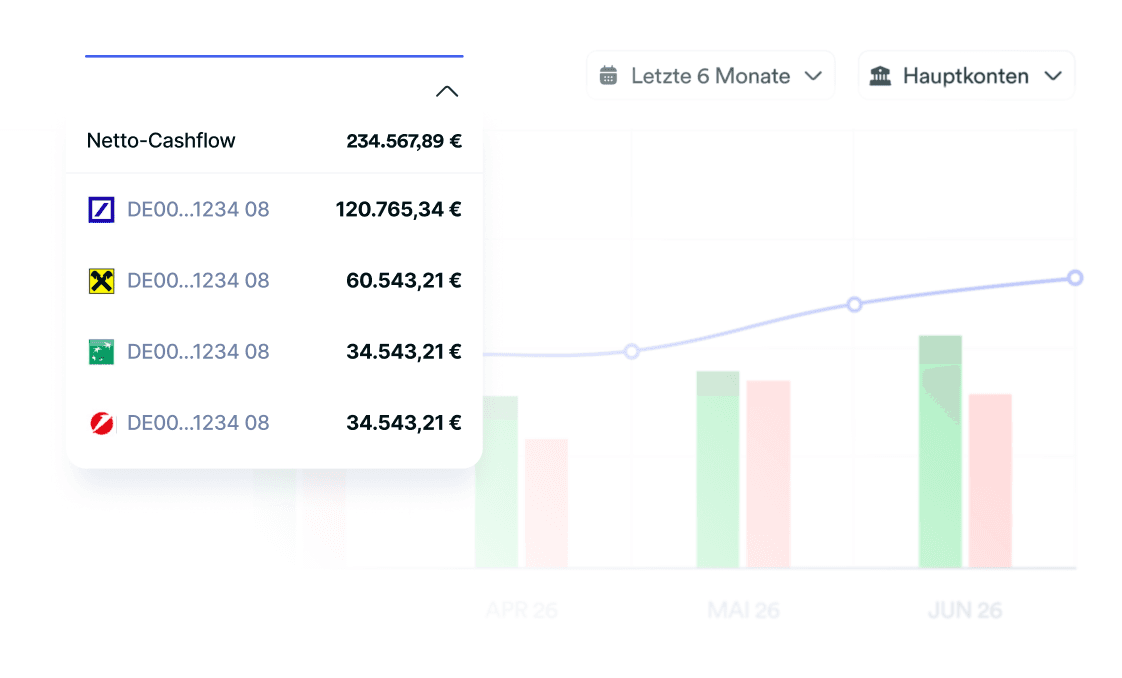Click the red expense bar for MAI 26
The image size is (1122, 678).
click(769, 474)
